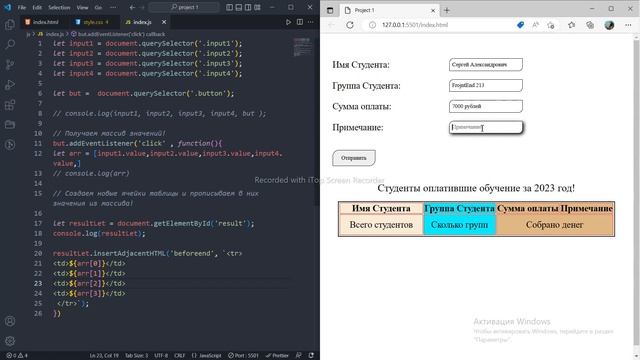
Task: Open the Edge profile avatar
Action: point(609,25)
